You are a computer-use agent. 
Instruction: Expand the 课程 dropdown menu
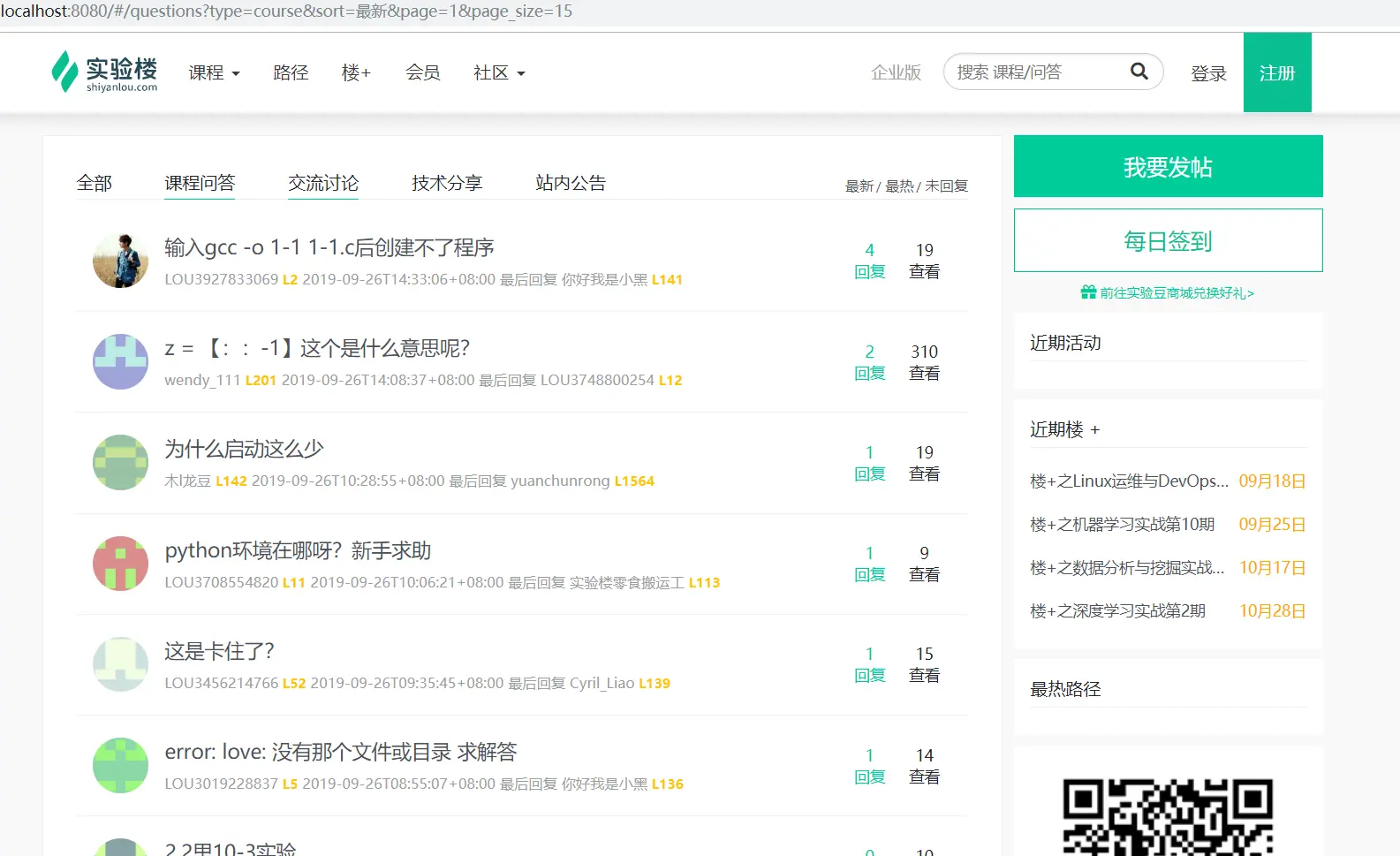pyautogui.click(x=214, y=73)
